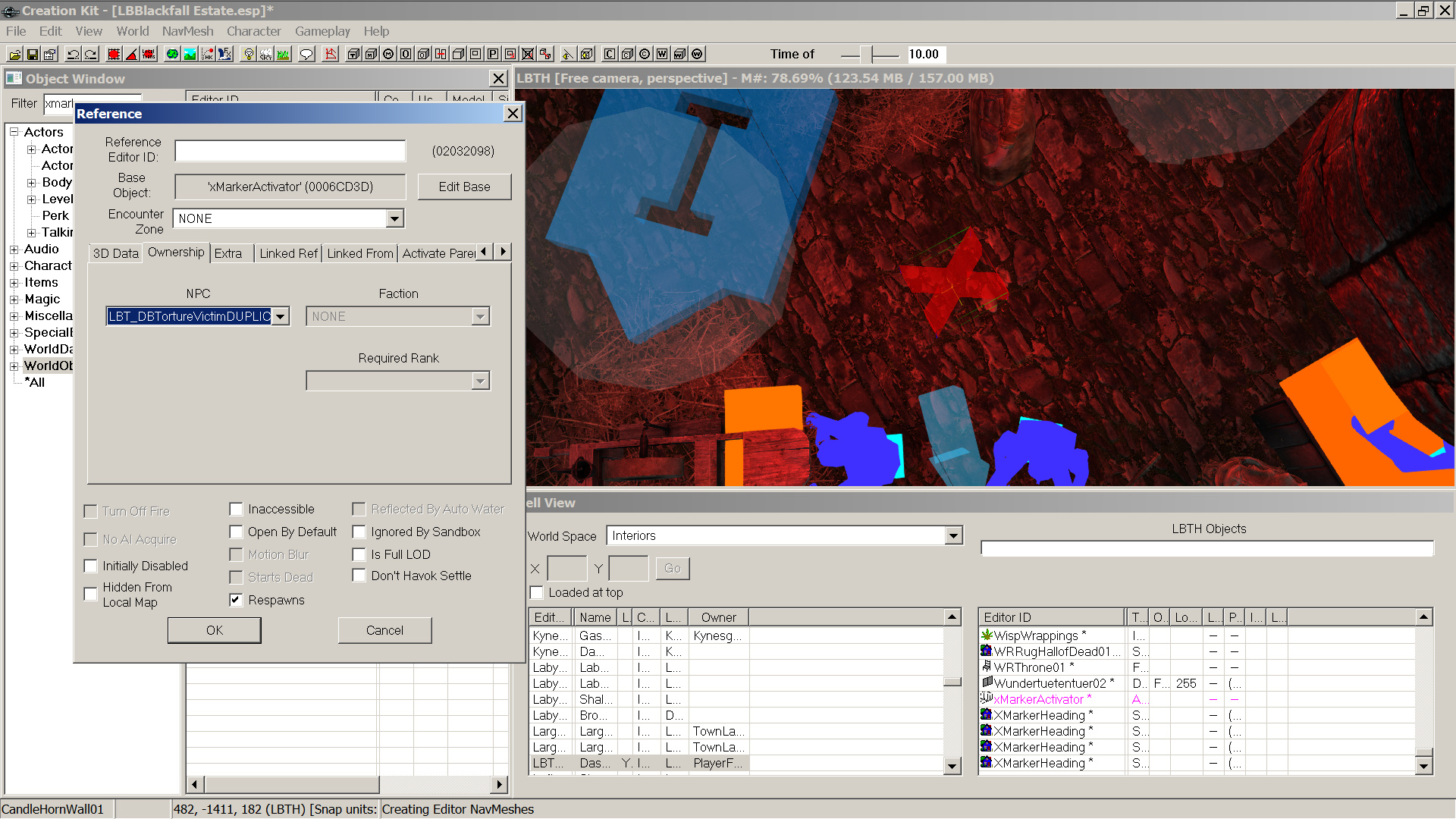Click the Reference Editor ID text field
The image size is (1456, 819).
290,151
